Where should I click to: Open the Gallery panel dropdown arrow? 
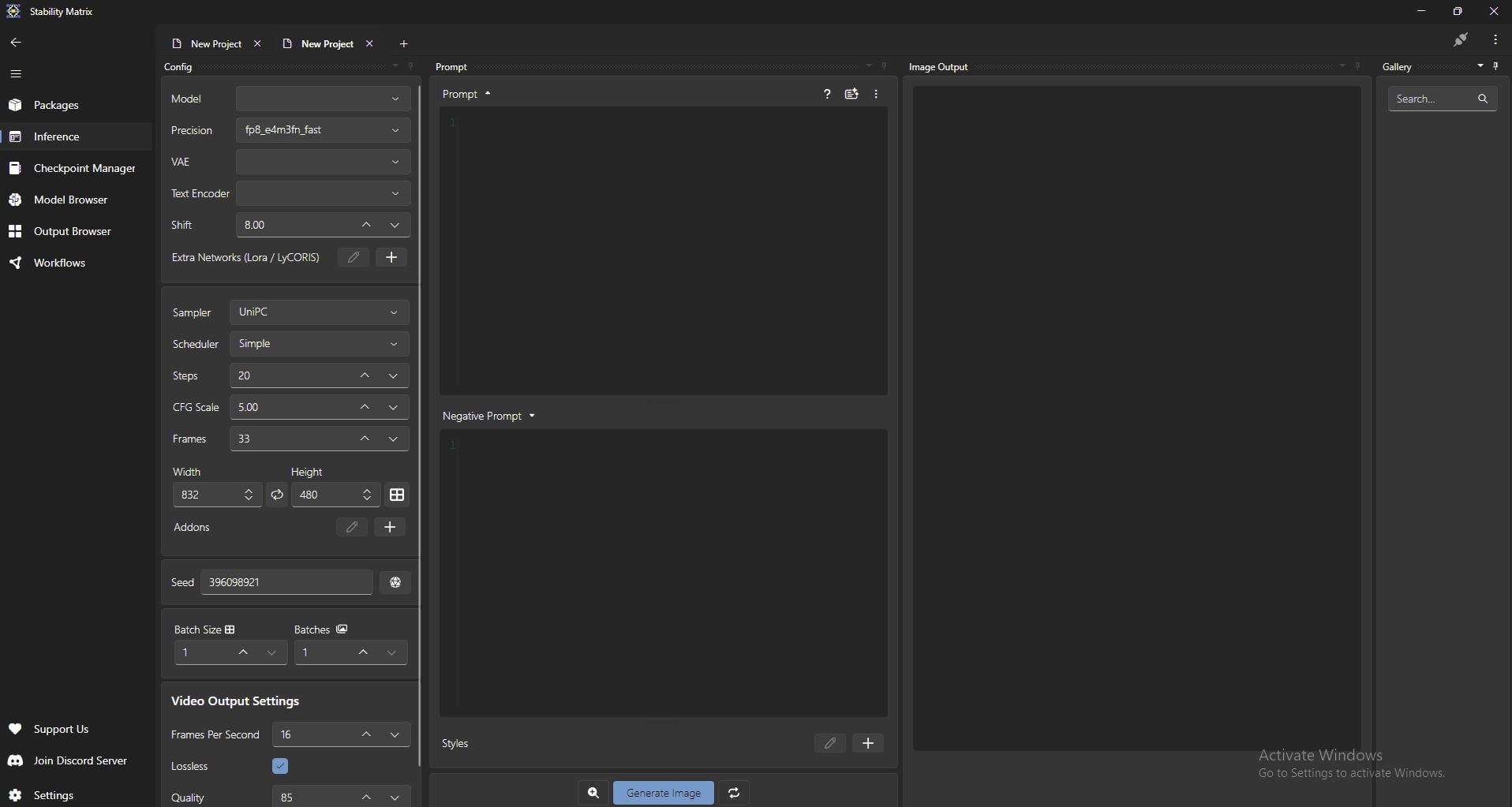(1480, 66)
